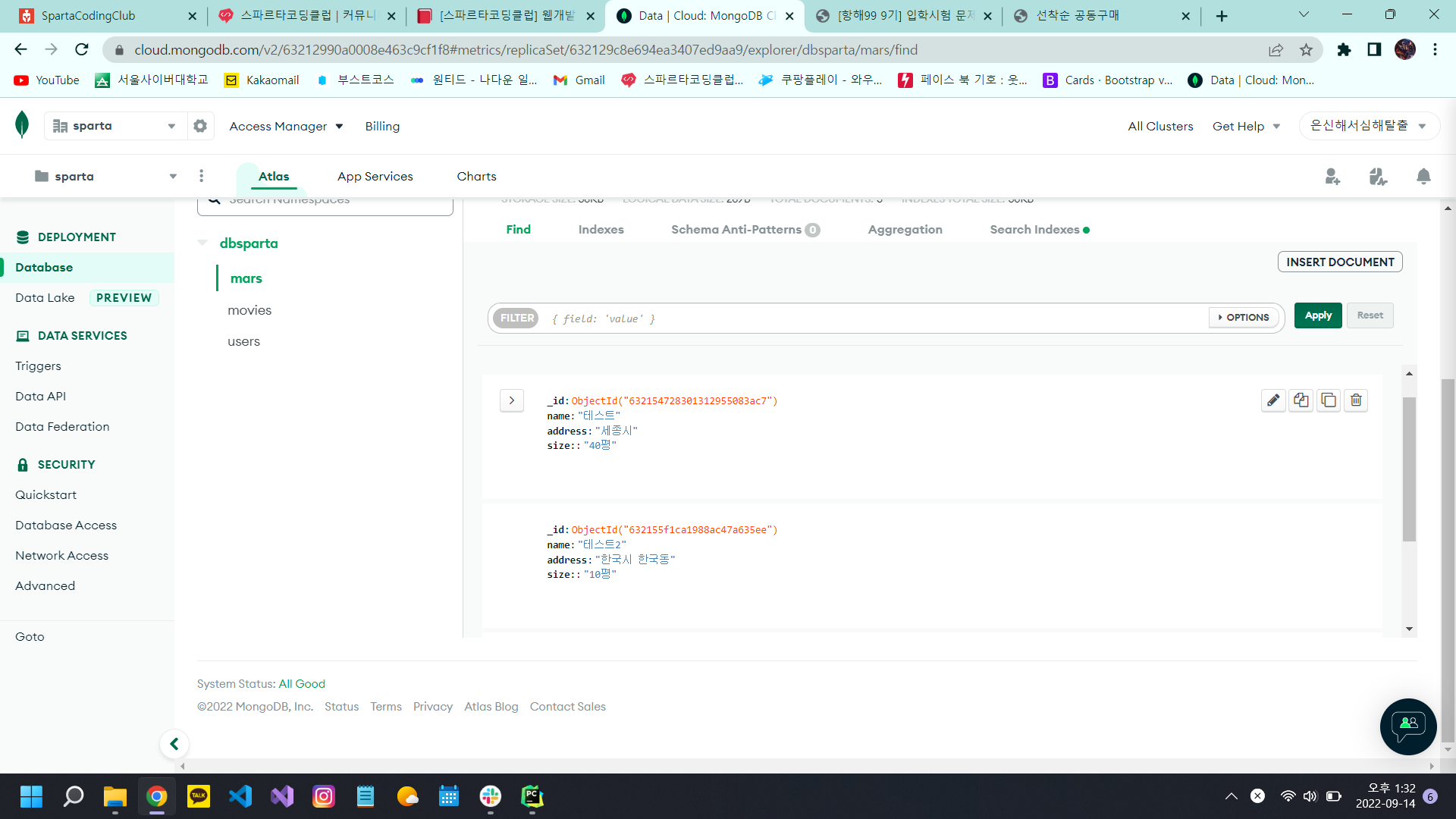Open organization settings gear icon
The height and width of the screenshot is (819, 1456).
(200, 126)
